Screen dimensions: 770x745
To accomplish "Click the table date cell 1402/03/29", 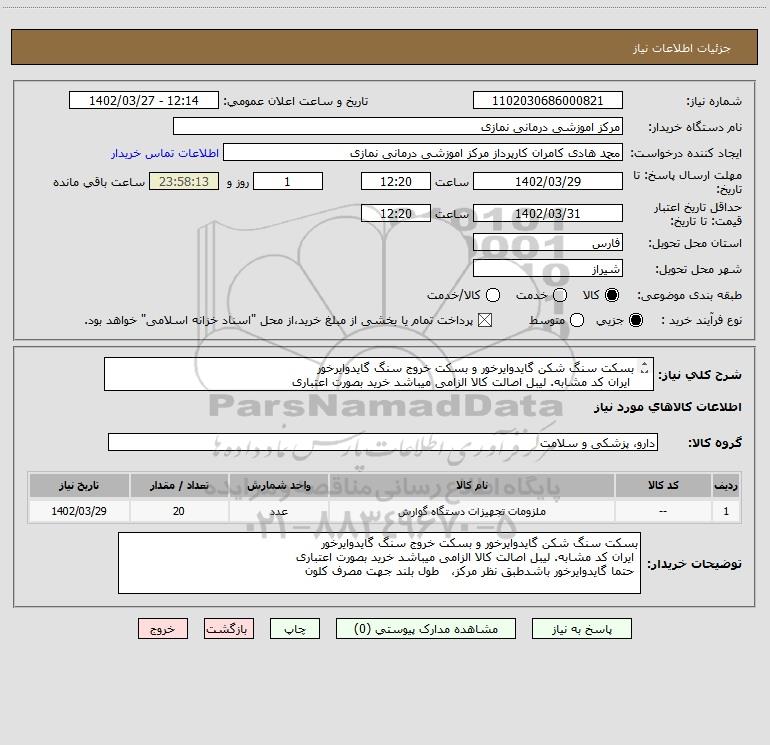I will coord(79,511).
